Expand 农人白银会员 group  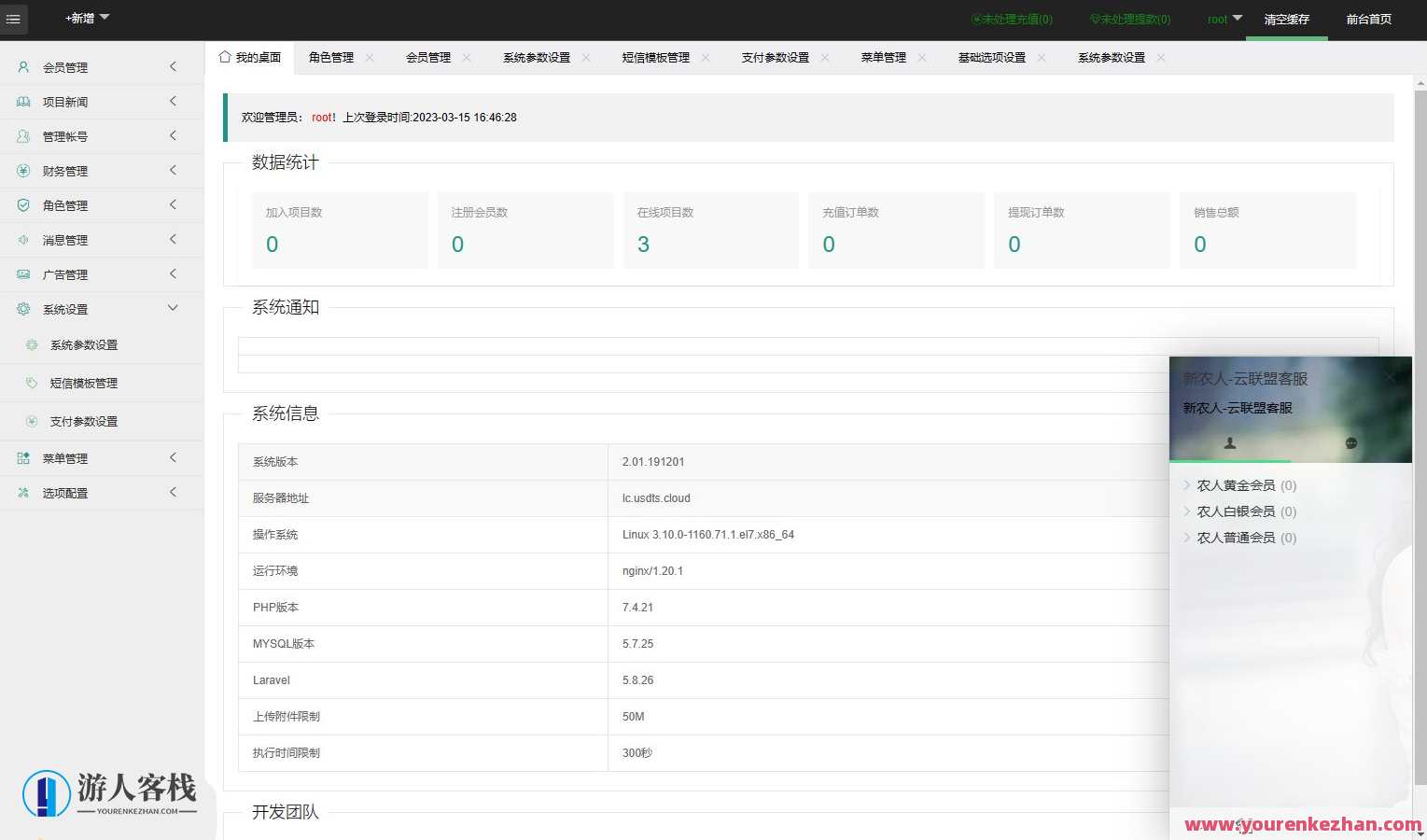[x=1240, y=511]
